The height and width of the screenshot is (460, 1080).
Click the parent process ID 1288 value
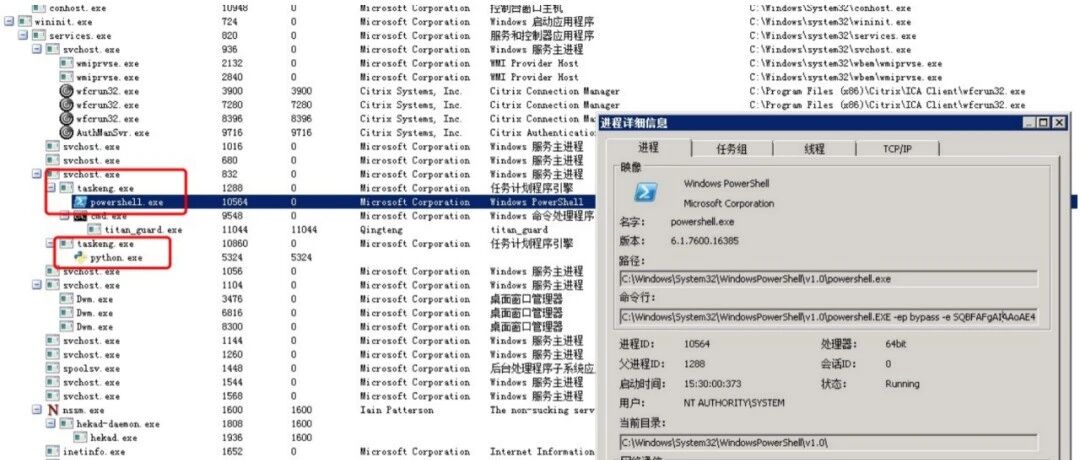694,364
